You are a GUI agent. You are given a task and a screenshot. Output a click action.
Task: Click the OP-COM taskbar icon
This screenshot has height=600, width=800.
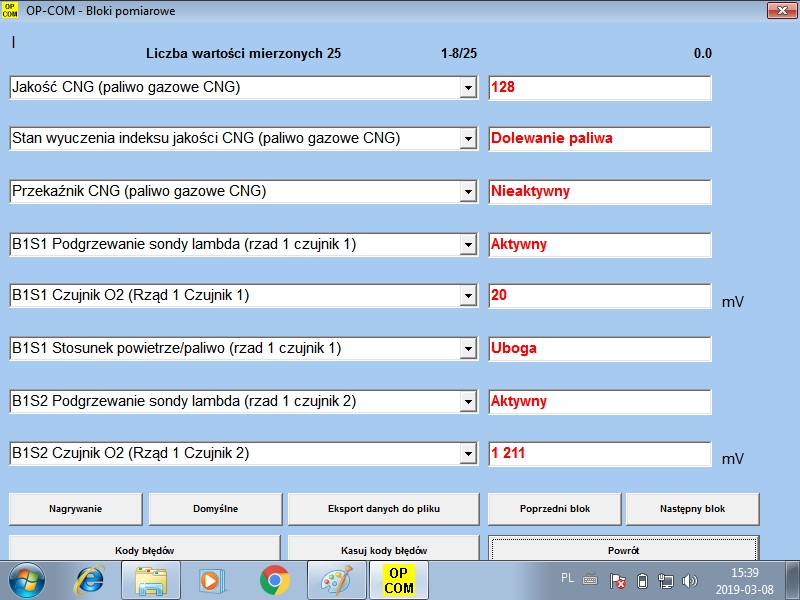398,580
